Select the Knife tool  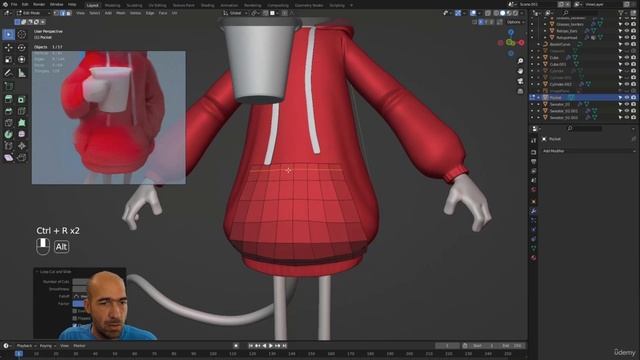pyautogui.click(x=9, y=122)
